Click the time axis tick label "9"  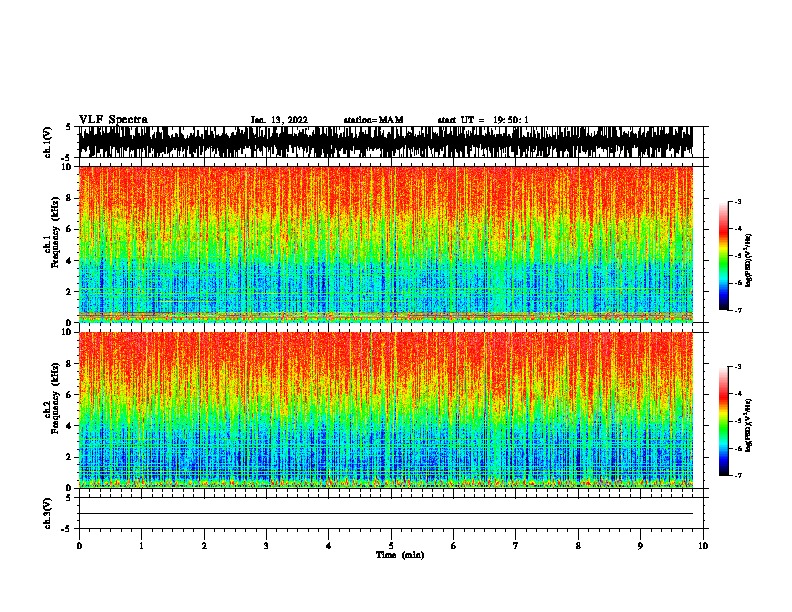[640, 546]
